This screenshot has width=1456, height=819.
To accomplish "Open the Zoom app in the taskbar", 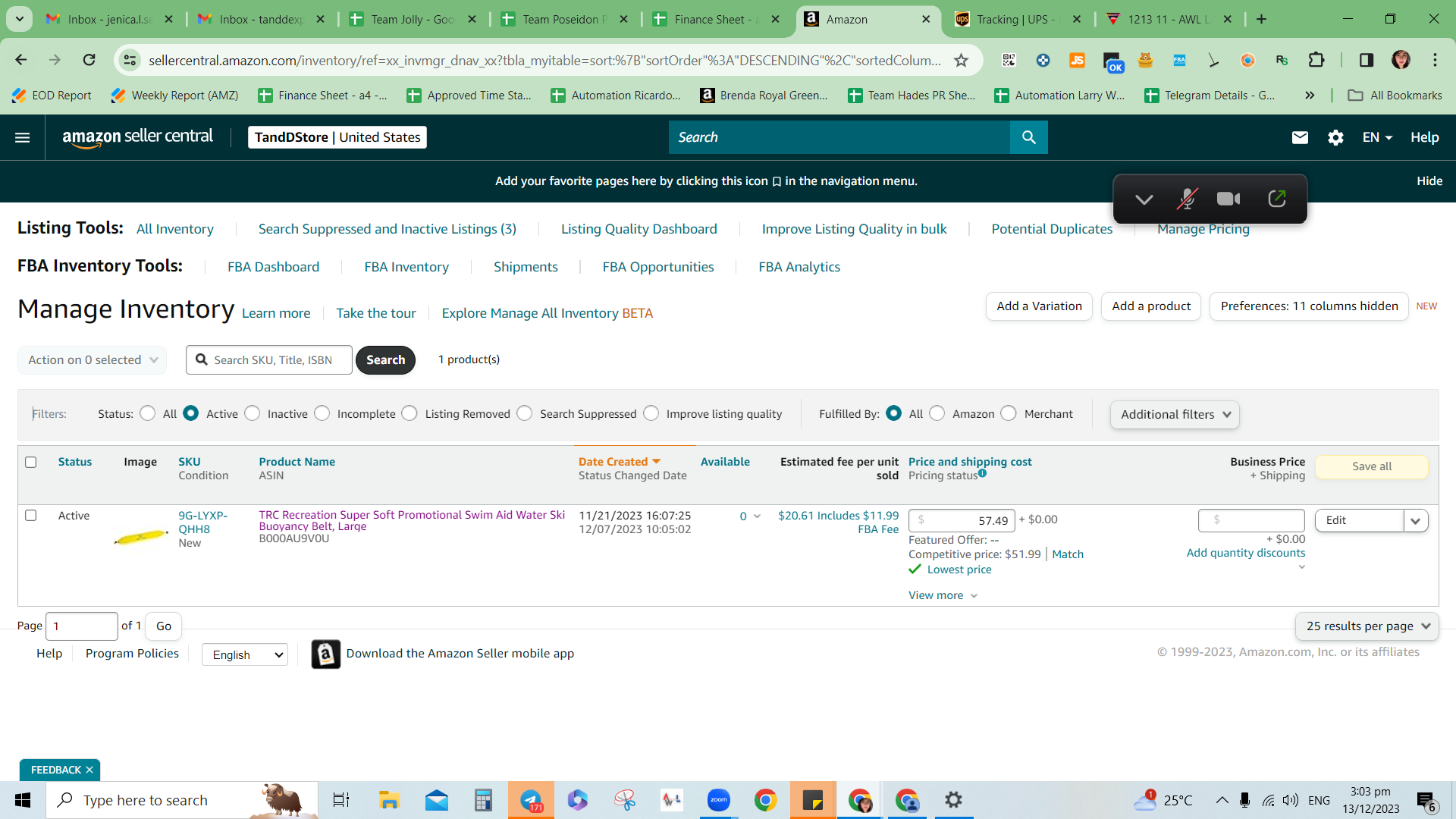I will pos(718,800).
